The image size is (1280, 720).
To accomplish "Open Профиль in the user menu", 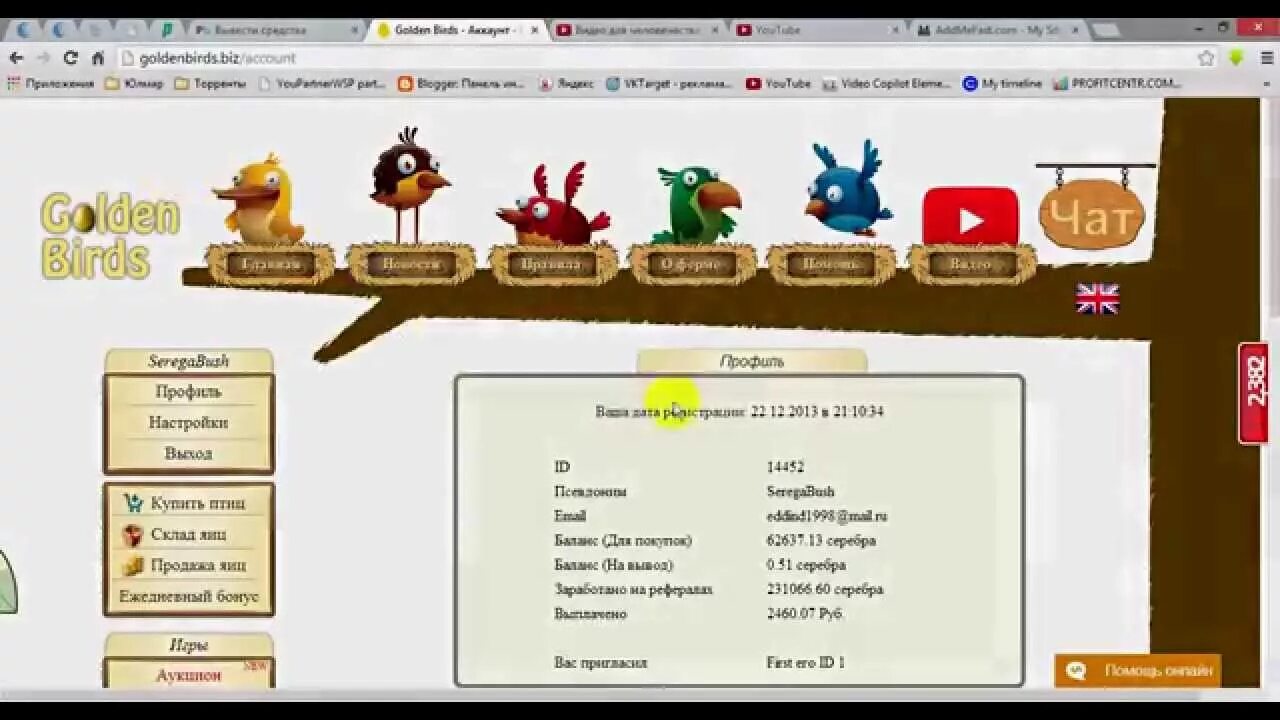I will 188,392.
